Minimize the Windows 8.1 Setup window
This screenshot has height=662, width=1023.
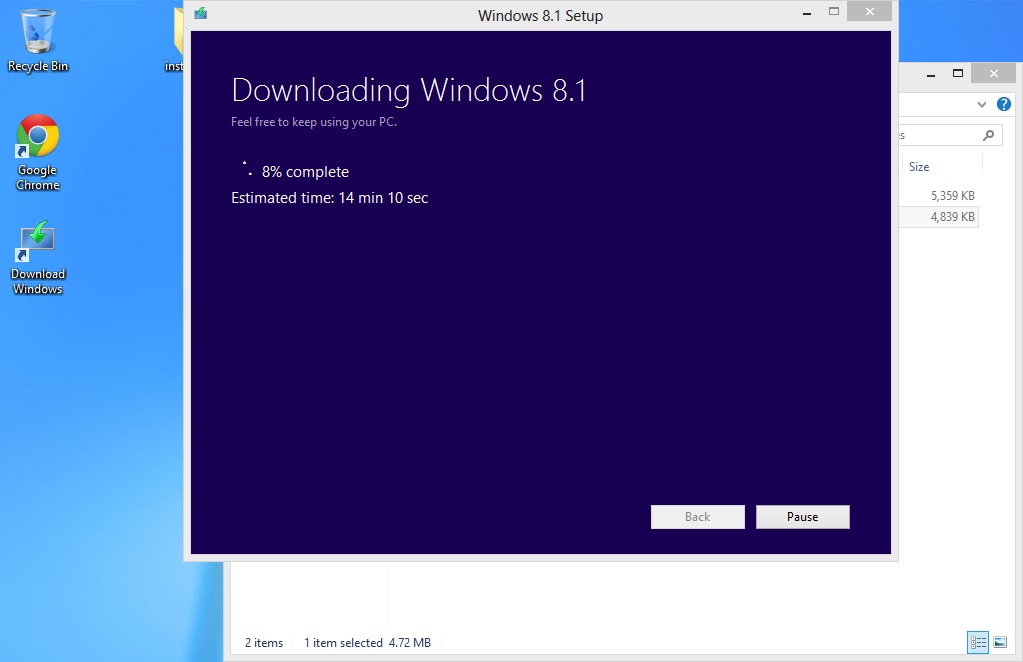pyautogui.click(x=807, y=13)
